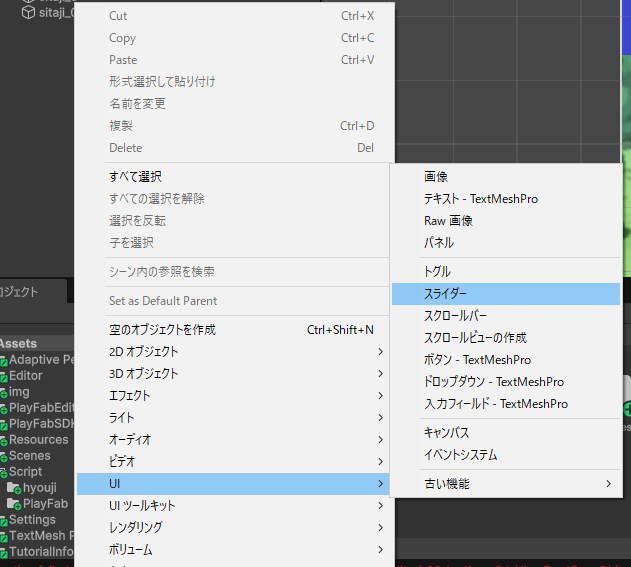Screen dimensions: 631x567
Task: Click Set as Default Parent entry
Action: point(233,301)
